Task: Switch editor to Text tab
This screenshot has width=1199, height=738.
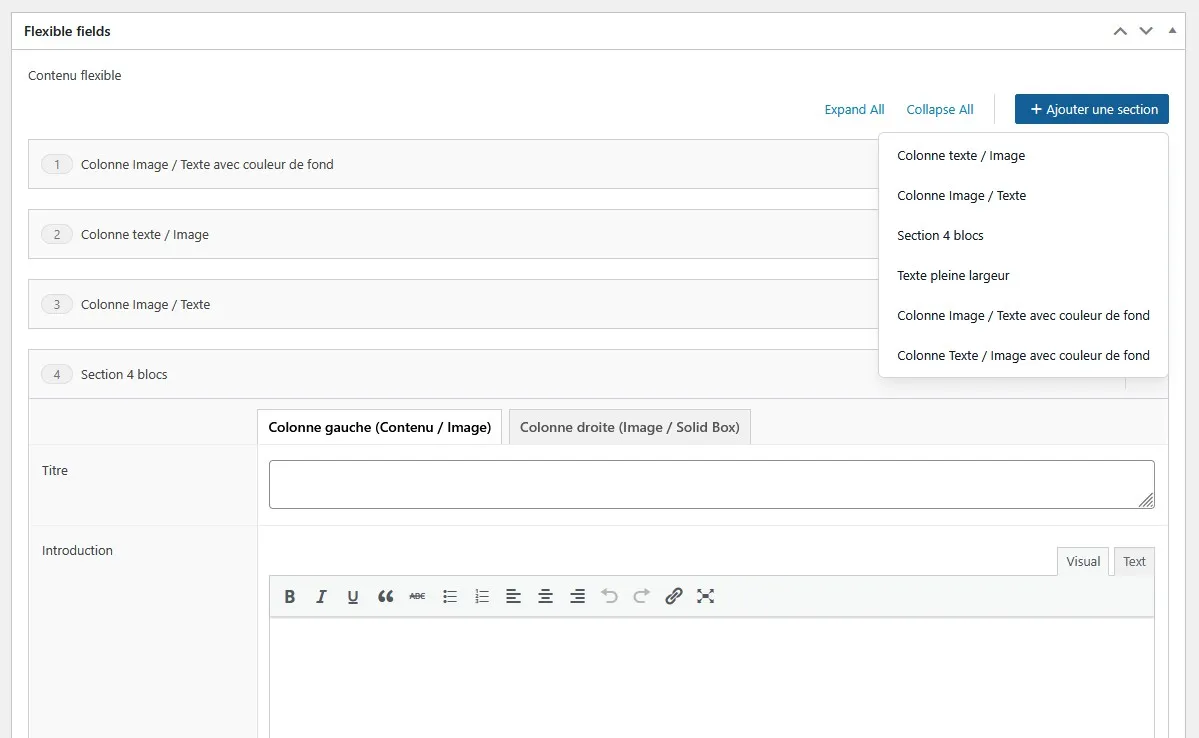Action: tap(1134, 561)
